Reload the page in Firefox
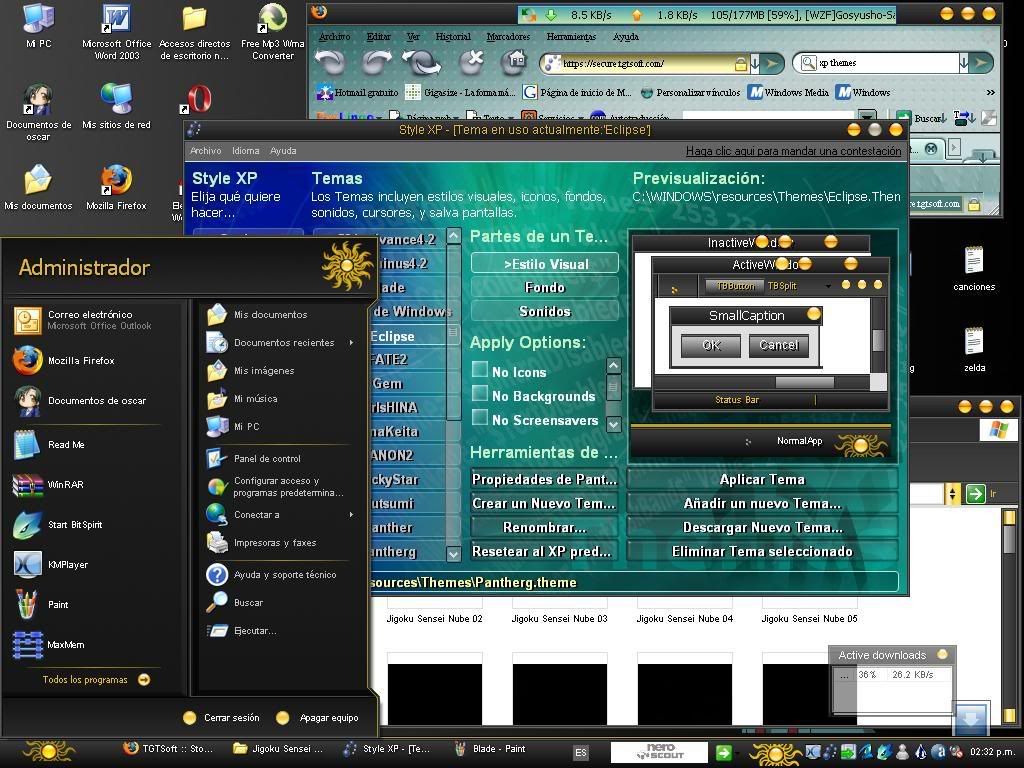 click(x=422, y=63)
